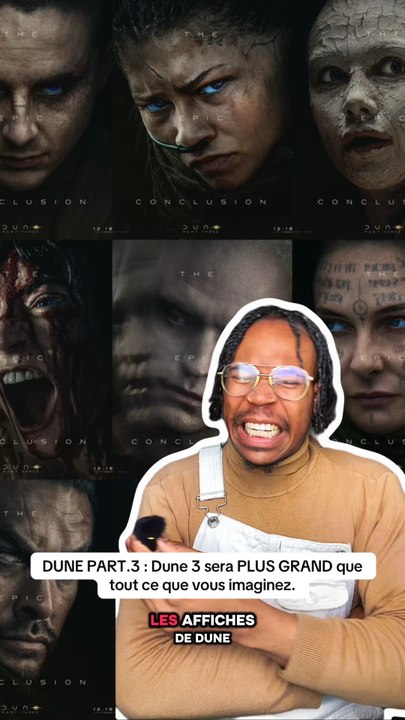
Task: Open the top-left blue-eyed man poster
Action: pos(55,119)
